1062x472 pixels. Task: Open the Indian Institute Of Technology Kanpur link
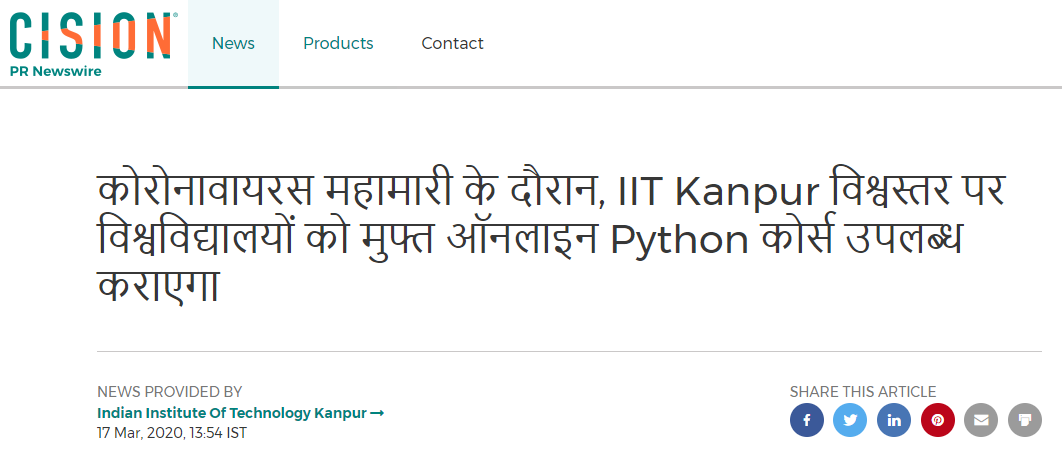click(232, 413)
